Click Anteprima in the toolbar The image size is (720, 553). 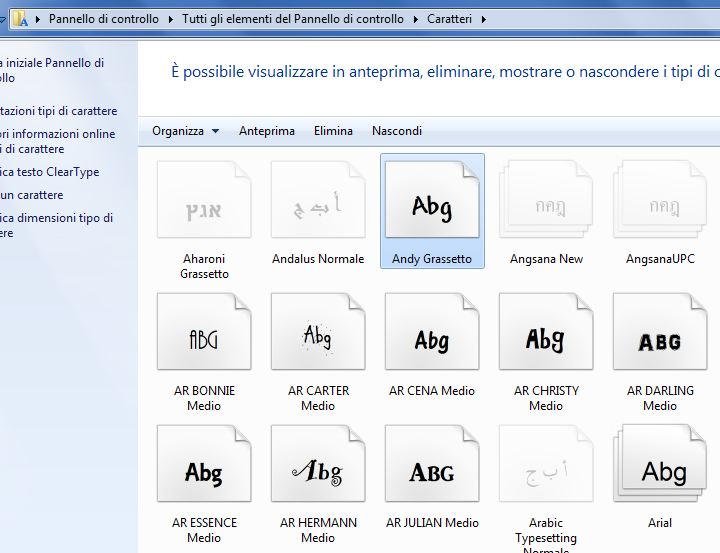267,131
